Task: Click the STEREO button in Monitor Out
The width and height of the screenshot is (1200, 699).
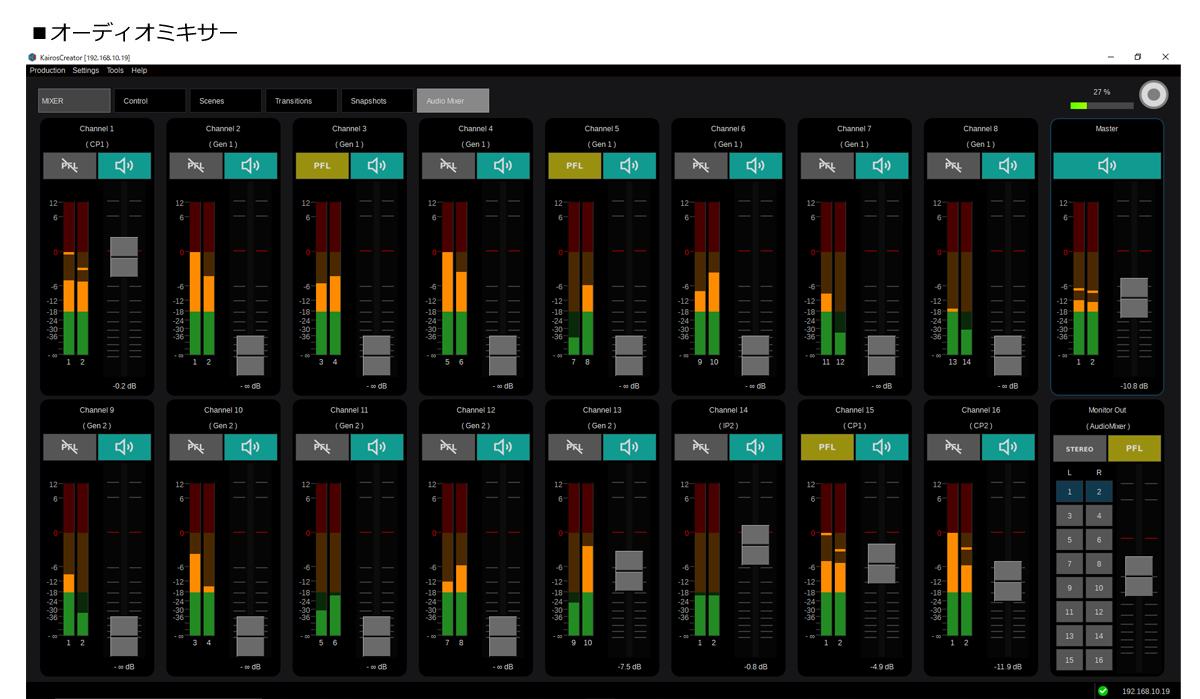Action: pos(1079,448)
